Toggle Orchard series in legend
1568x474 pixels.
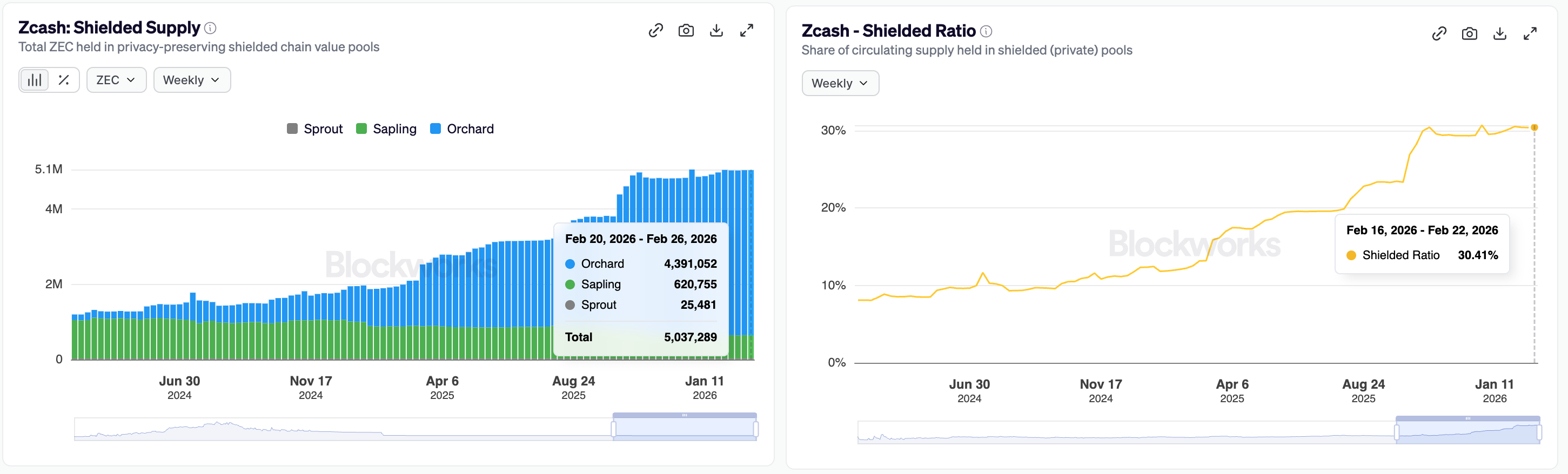[462, 129]
